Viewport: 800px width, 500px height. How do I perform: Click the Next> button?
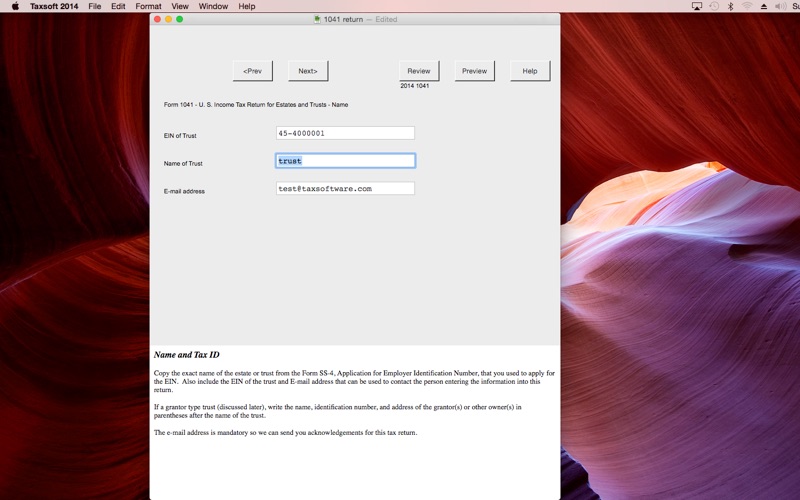[x=308, y=71]
